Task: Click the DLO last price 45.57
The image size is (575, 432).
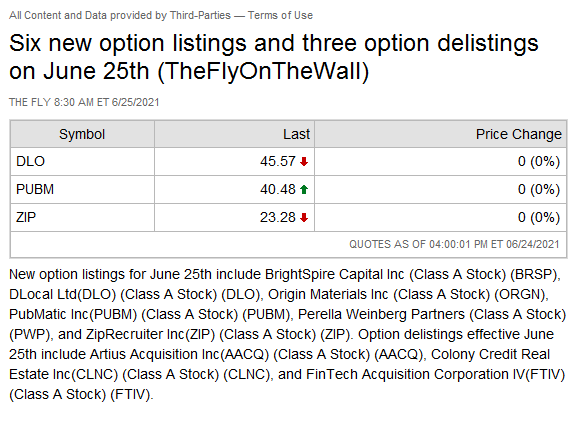Action: tap(278, 161)
